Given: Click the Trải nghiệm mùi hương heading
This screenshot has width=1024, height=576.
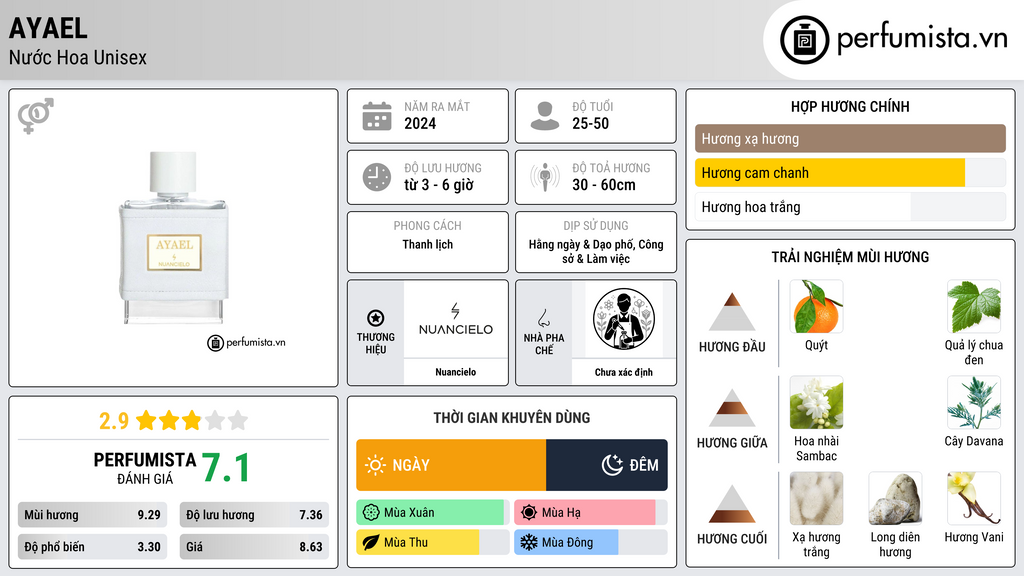Looking at the screenshot, I should [850, 257].
